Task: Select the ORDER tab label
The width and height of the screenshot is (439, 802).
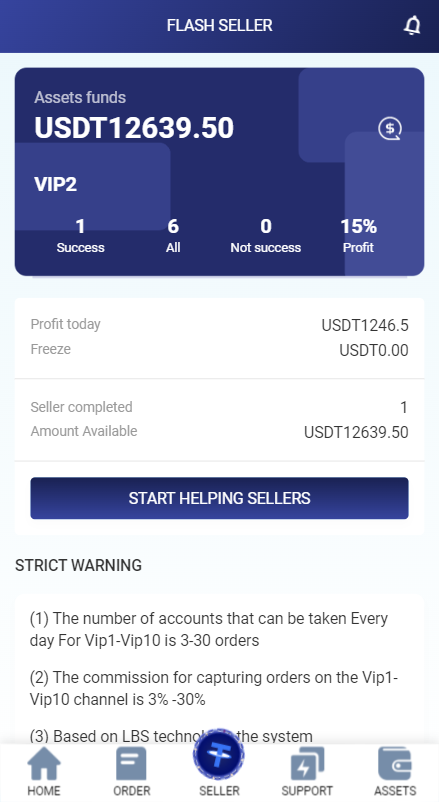Action: pyautogui.click(x=131, y=790)
